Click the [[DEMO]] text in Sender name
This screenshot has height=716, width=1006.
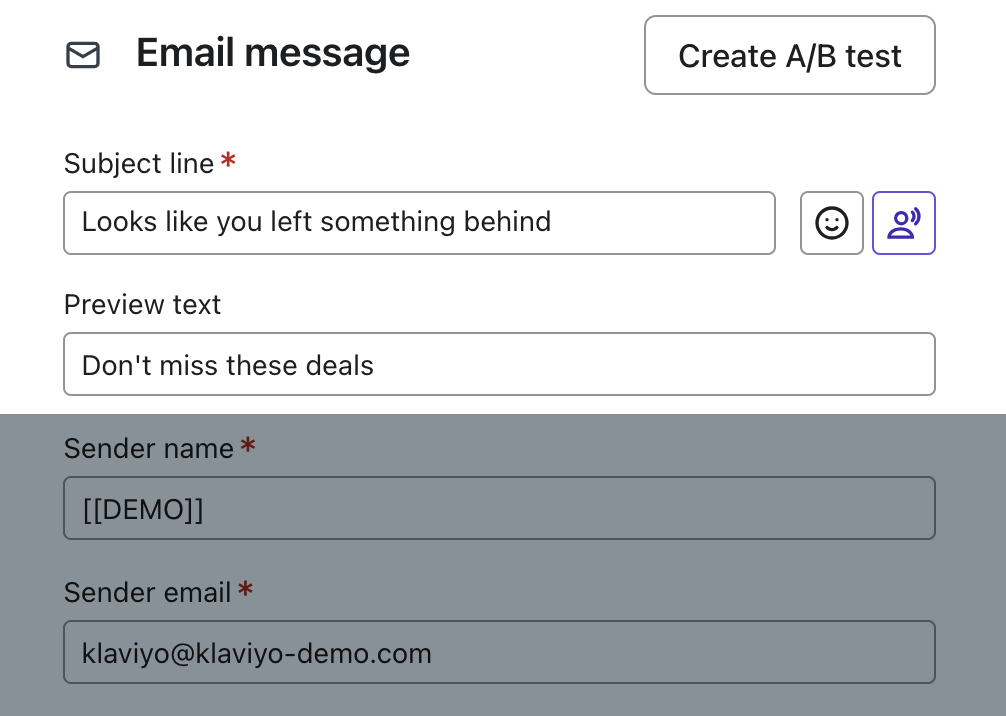143,509
